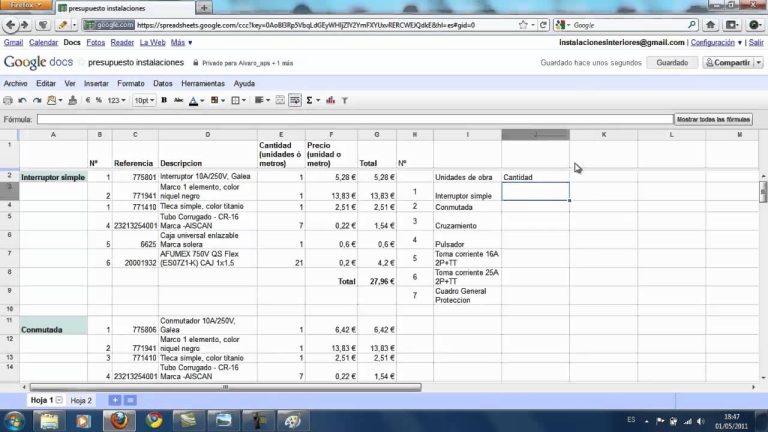Click the paste clipboard icon
This screenshot has height=432, width=768.
point(51,100)
